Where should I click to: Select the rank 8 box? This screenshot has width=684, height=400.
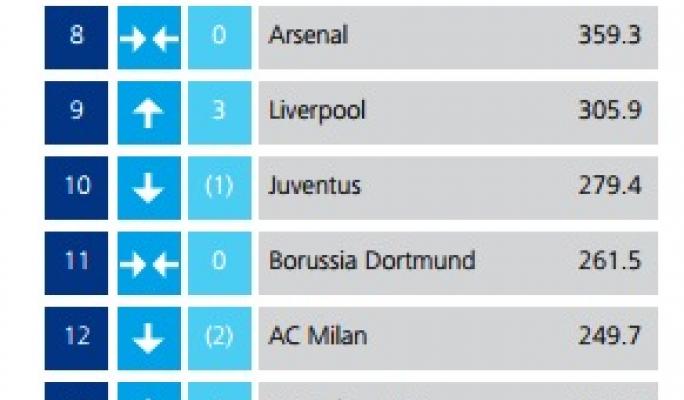tap(76, 36)
